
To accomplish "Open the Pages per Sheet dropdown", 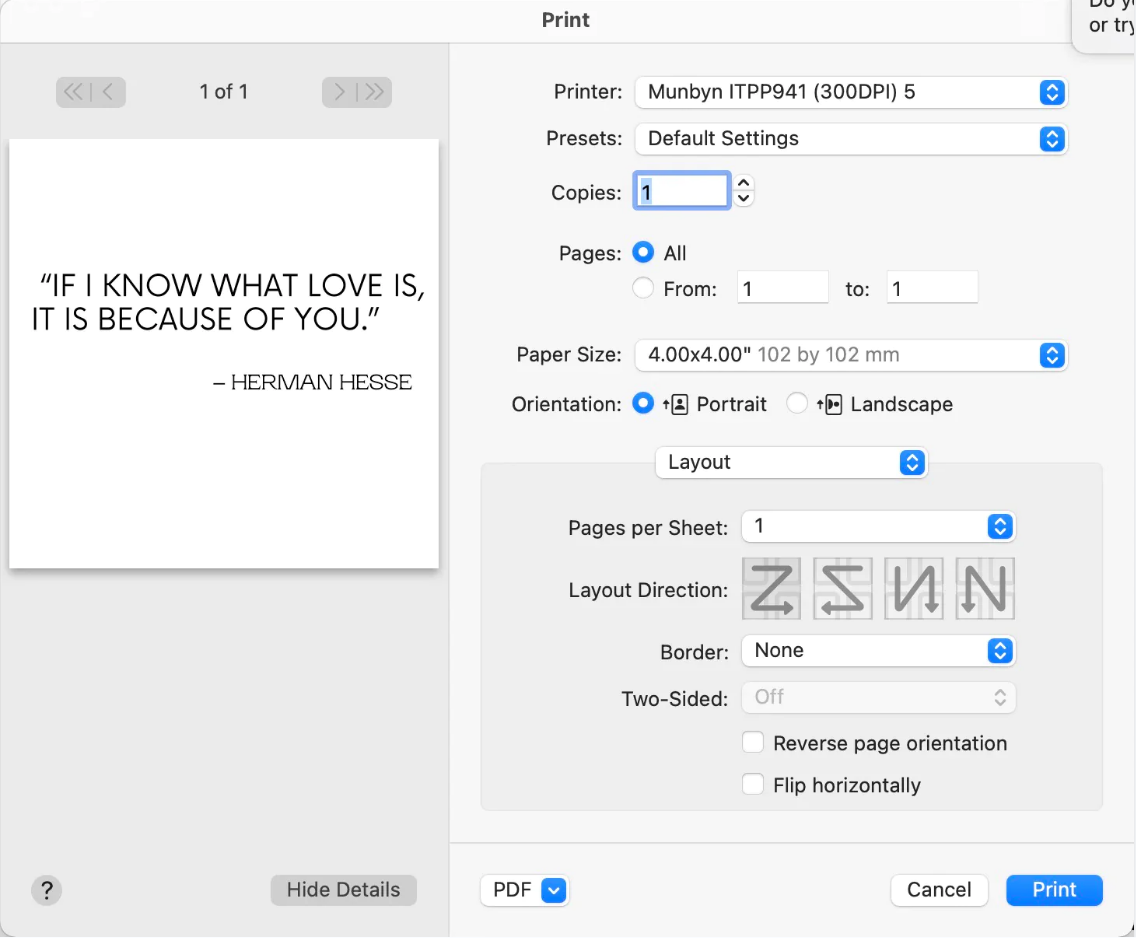I will (x=878, y=527).
